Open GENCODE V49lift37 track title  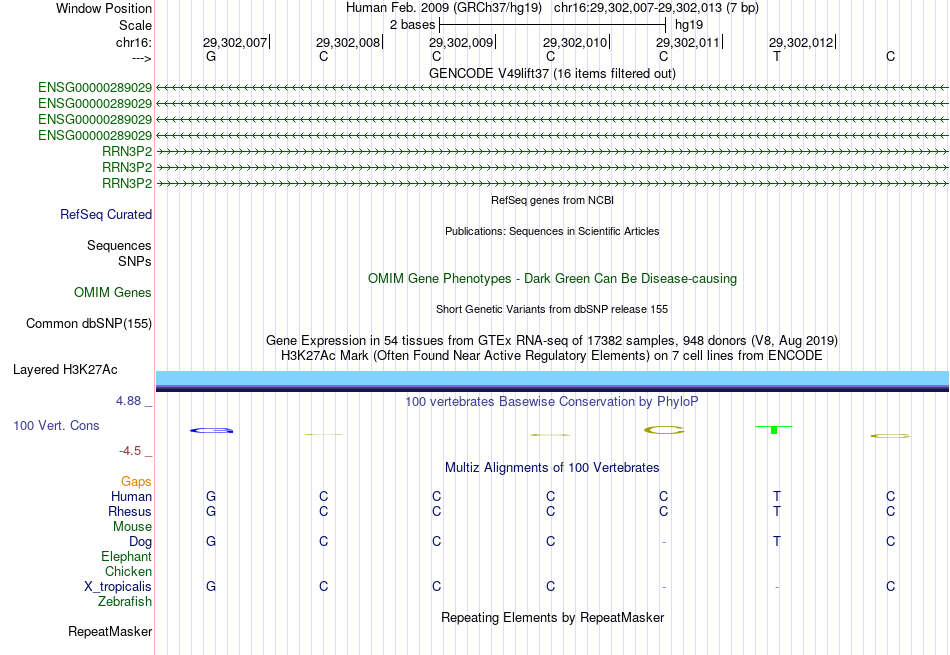click(x=552, y=73)
